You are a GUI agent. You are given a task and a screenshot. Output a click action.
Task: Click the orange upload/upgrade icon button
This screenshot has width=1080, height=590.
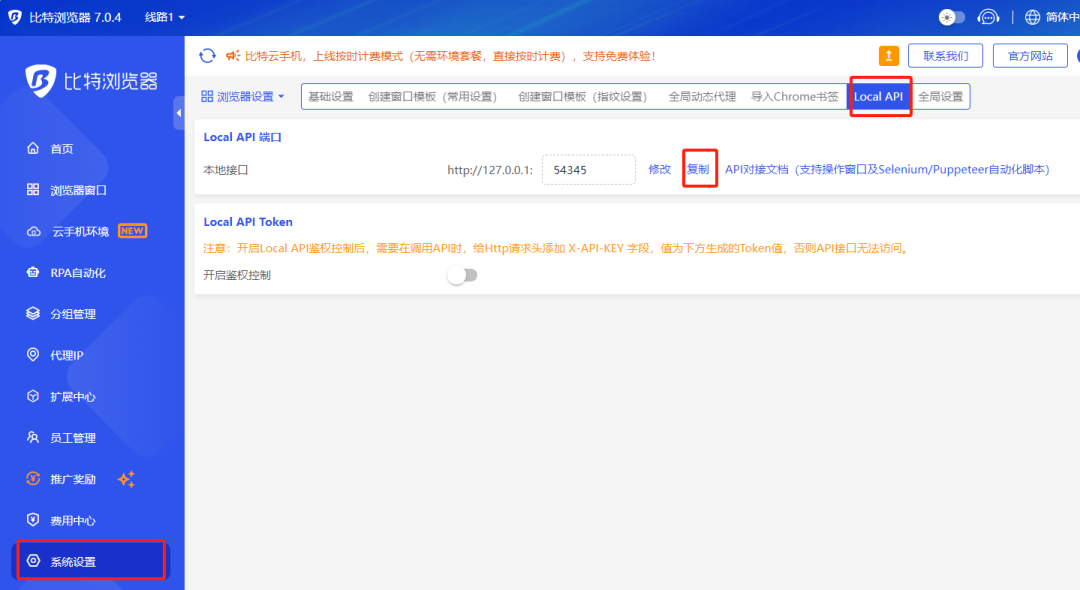pos(889,56)
